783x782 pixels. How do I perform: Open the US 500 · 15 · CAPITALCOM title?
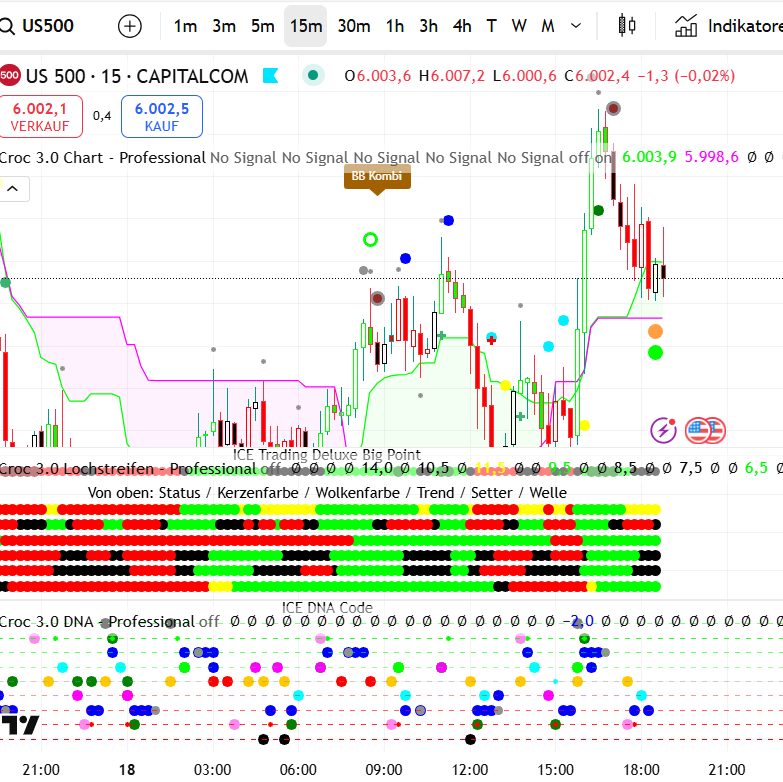pos(138,75)
